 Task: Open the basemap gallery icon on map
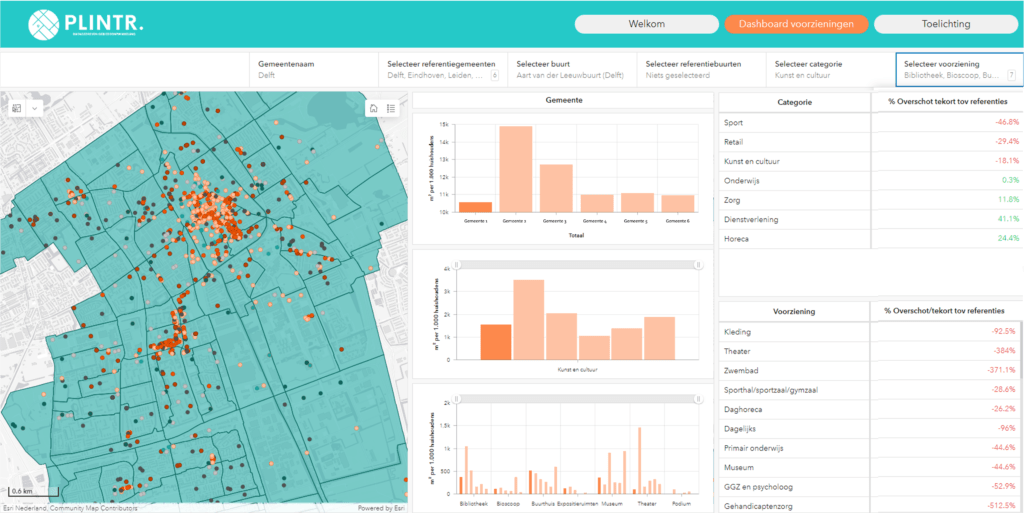click(x=17, y=108)
